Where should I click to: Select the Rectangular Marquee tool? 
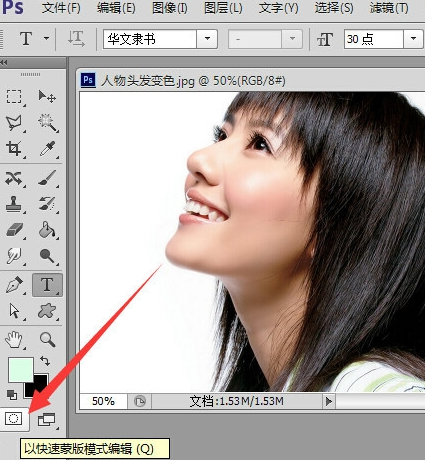14,97
